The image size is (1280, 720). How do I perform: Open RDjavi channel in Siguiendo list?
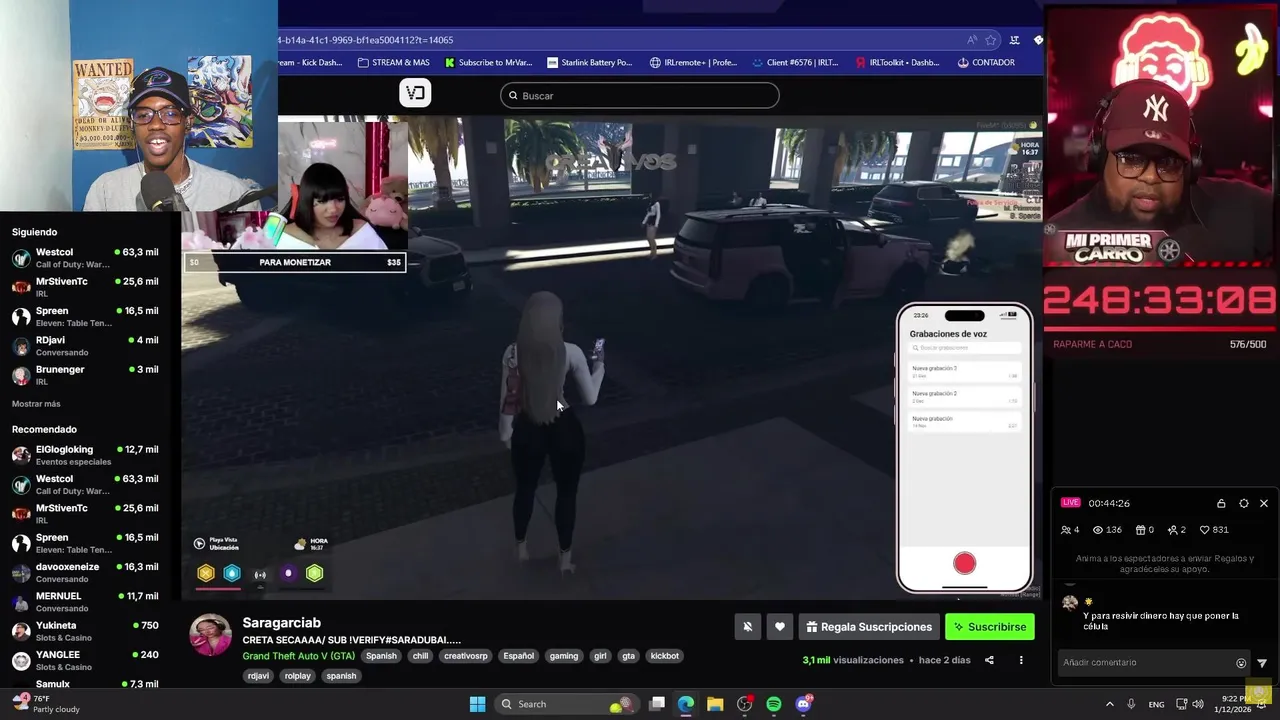click(85, 346)
